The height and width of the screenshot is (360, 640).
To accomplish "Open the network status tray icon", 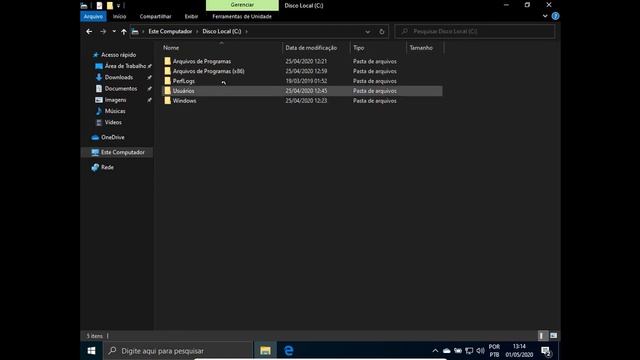I will [469, 351].
